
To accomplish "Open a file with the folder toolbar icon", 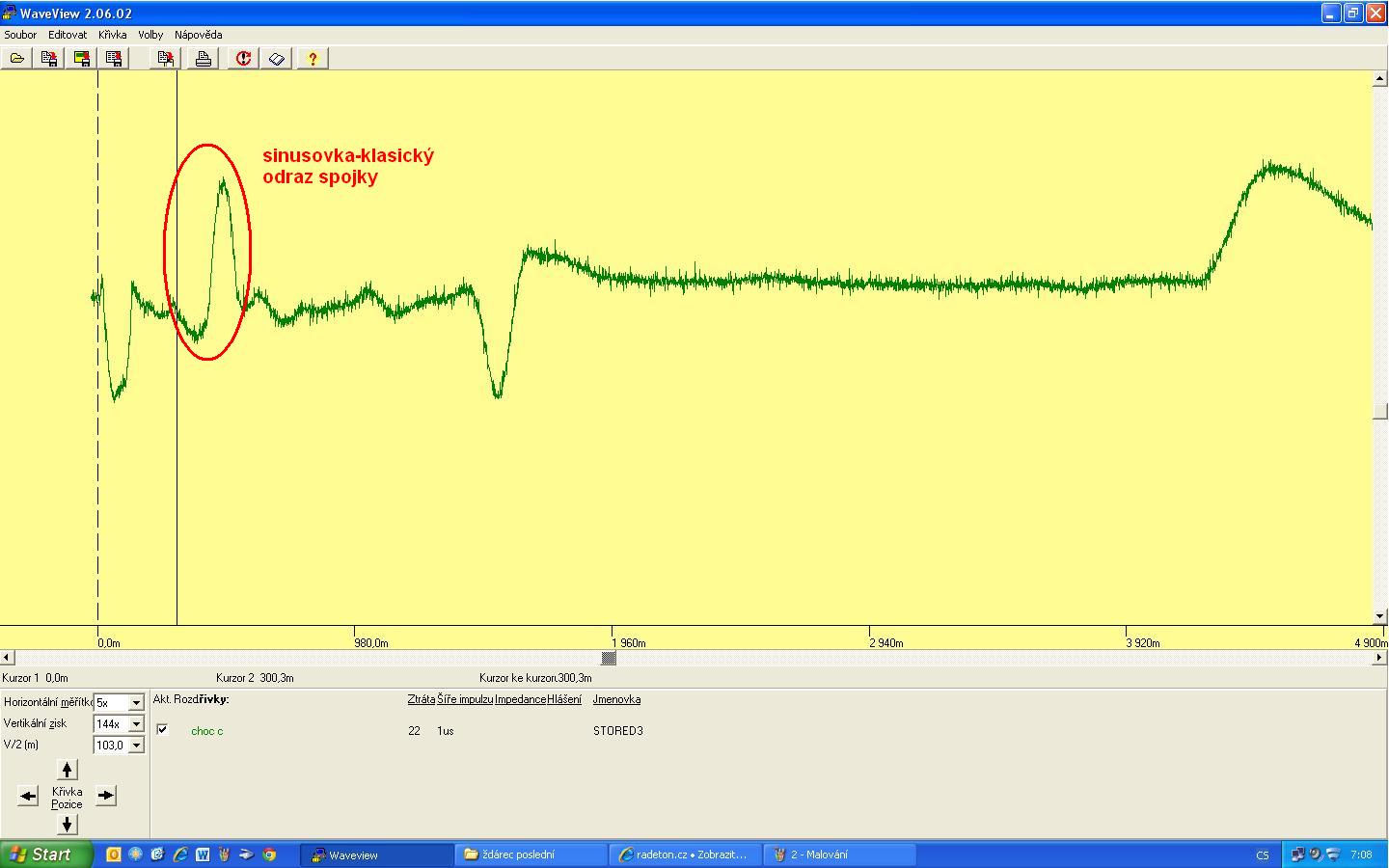I will tap(16, 59).
